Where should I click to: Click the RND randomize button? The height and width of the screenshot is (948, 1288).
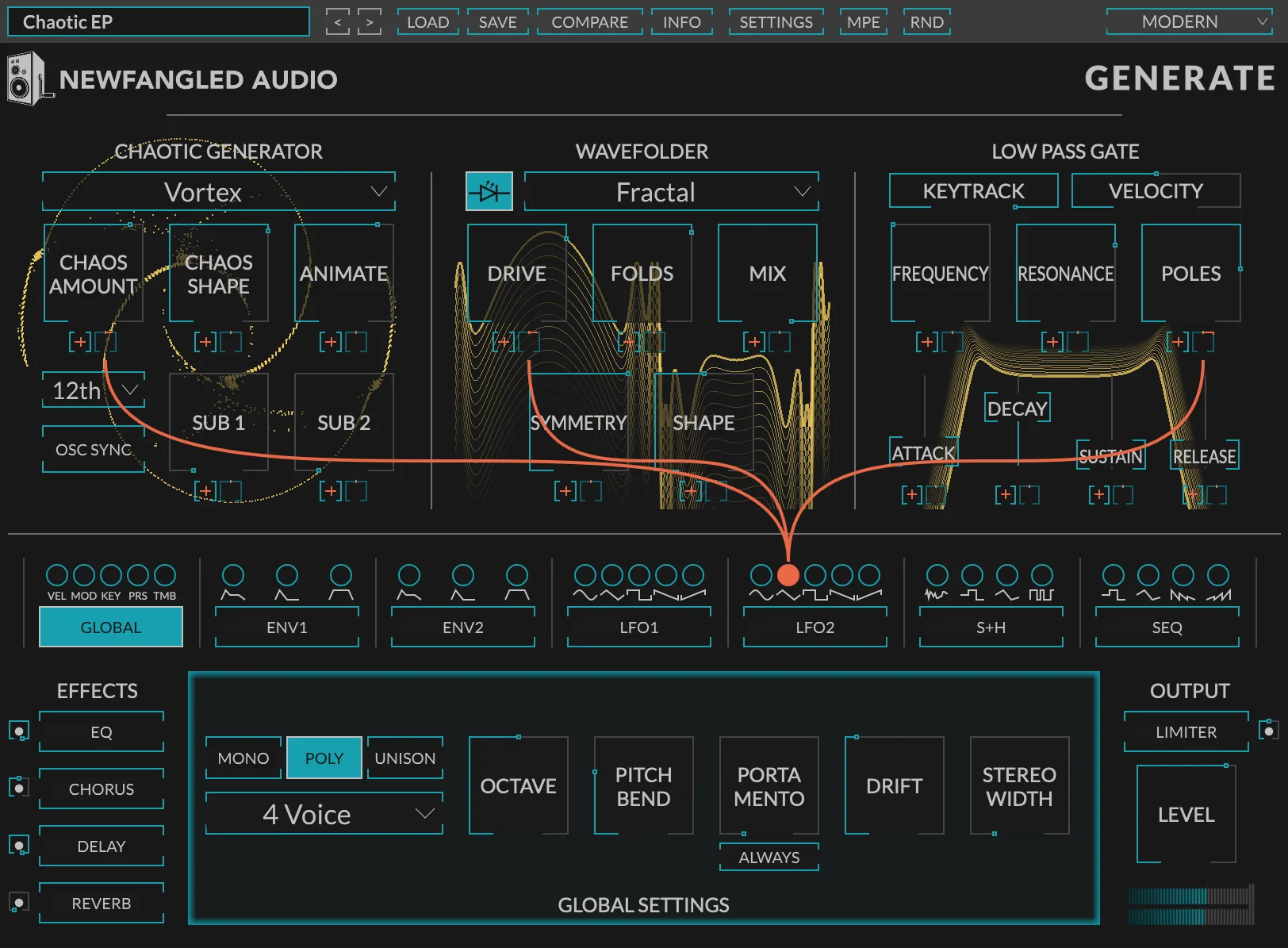pos(926,21)
